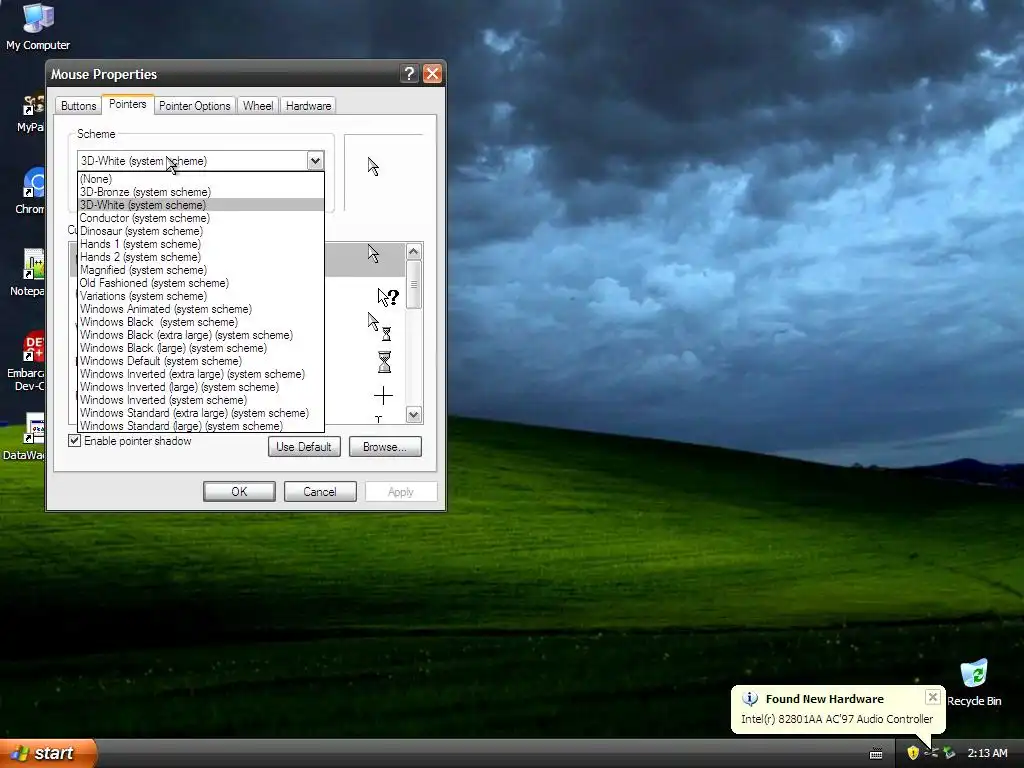Choose Windows Inverted (extra large) scheme
The image size is (1024, 768).
coord(200,374)
